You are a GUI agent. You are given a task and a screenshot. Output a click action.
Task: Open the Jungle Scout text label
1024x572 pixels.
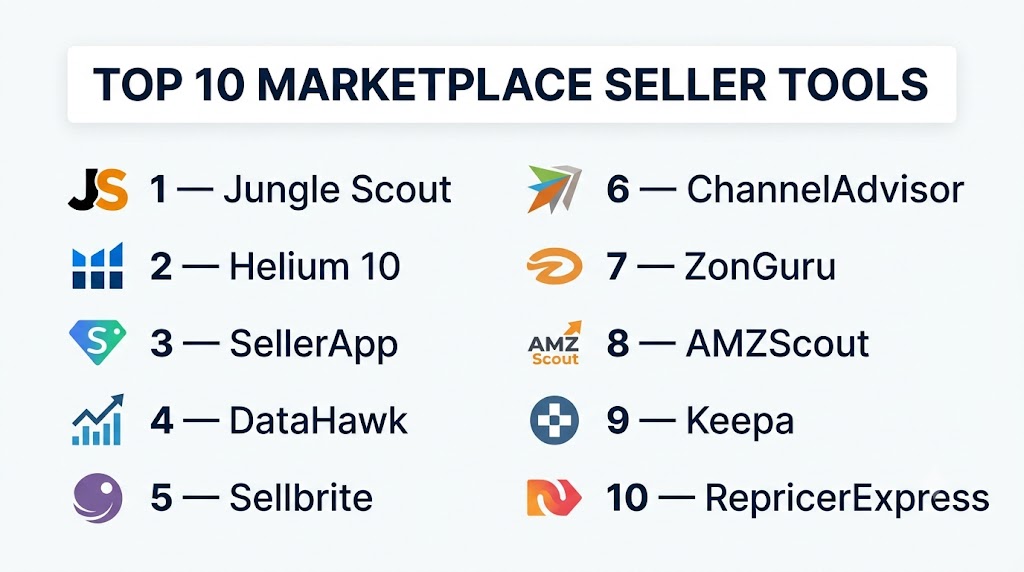tap(337, 190)
